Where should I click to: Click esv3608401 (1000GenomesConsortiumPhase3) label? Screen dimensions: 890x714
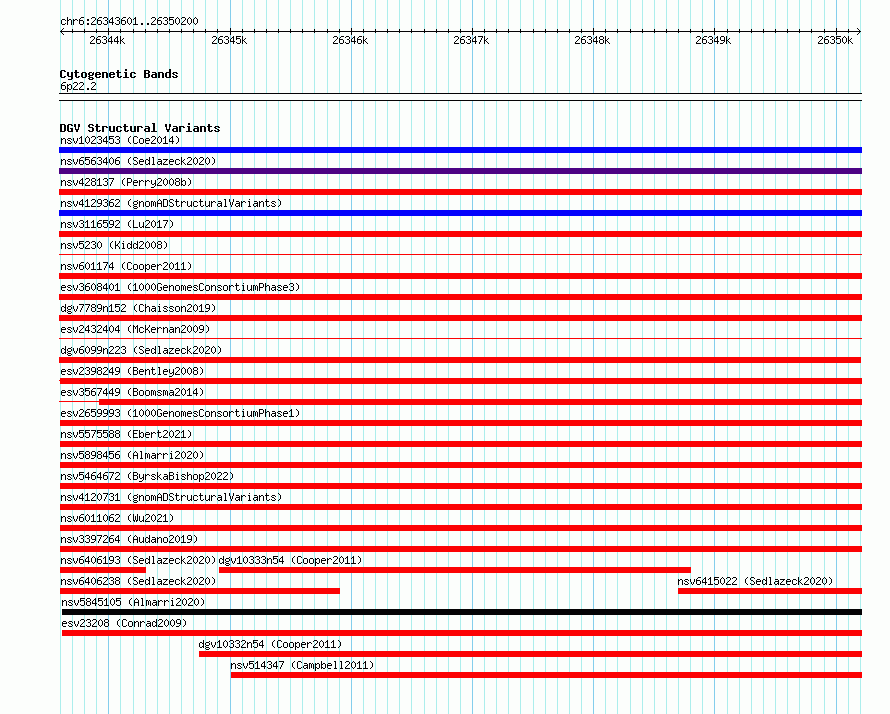pyautogui.click(x=180, y=287)
